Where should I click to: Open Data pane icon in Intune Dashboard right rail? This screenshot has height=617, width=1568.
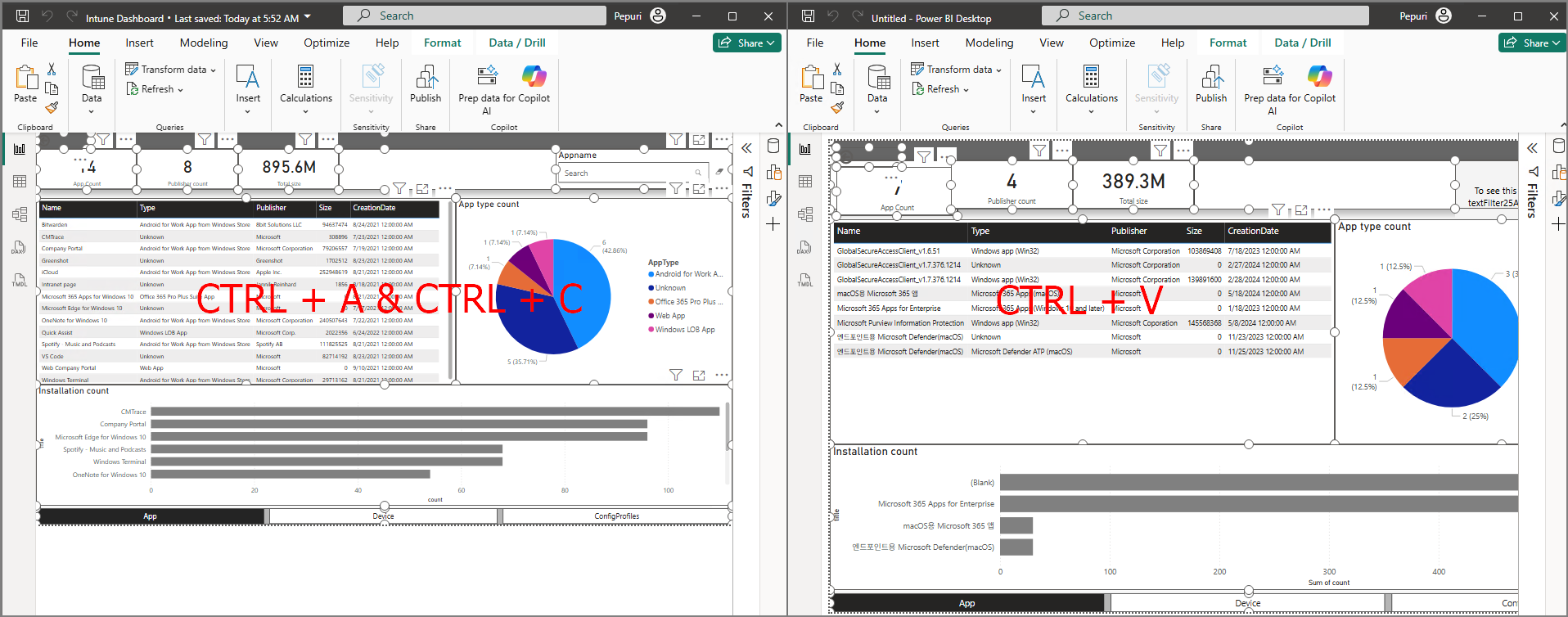773,146
